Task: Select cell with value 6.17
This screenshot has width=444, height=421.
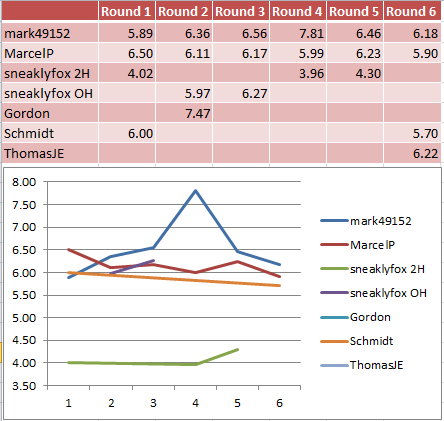Action: coord(241,53)
